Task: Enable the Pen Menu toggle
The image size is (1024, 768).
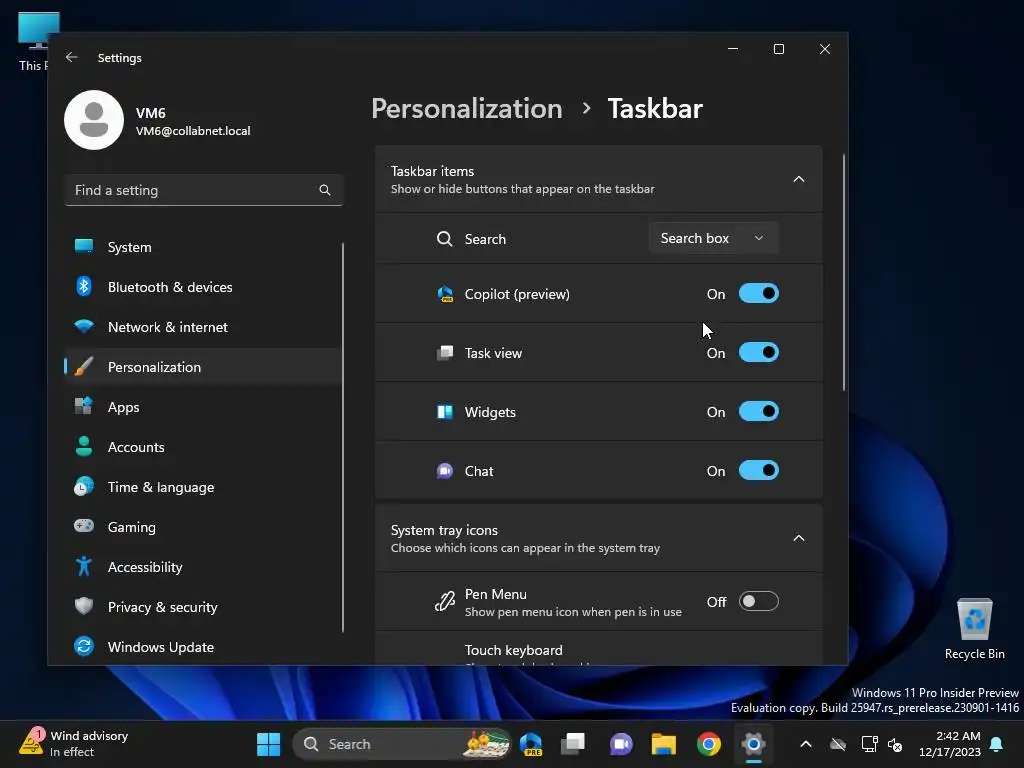Action: 759,601
